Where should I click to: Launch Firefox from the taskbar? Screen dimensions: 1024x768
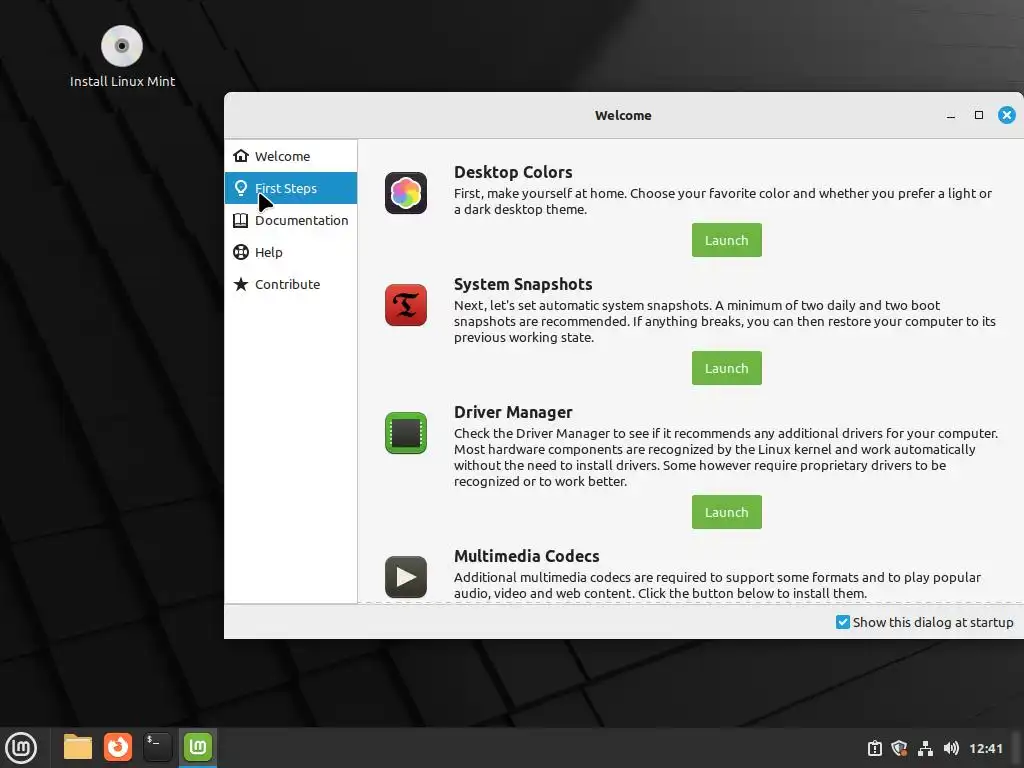click(x=118, y=747)
